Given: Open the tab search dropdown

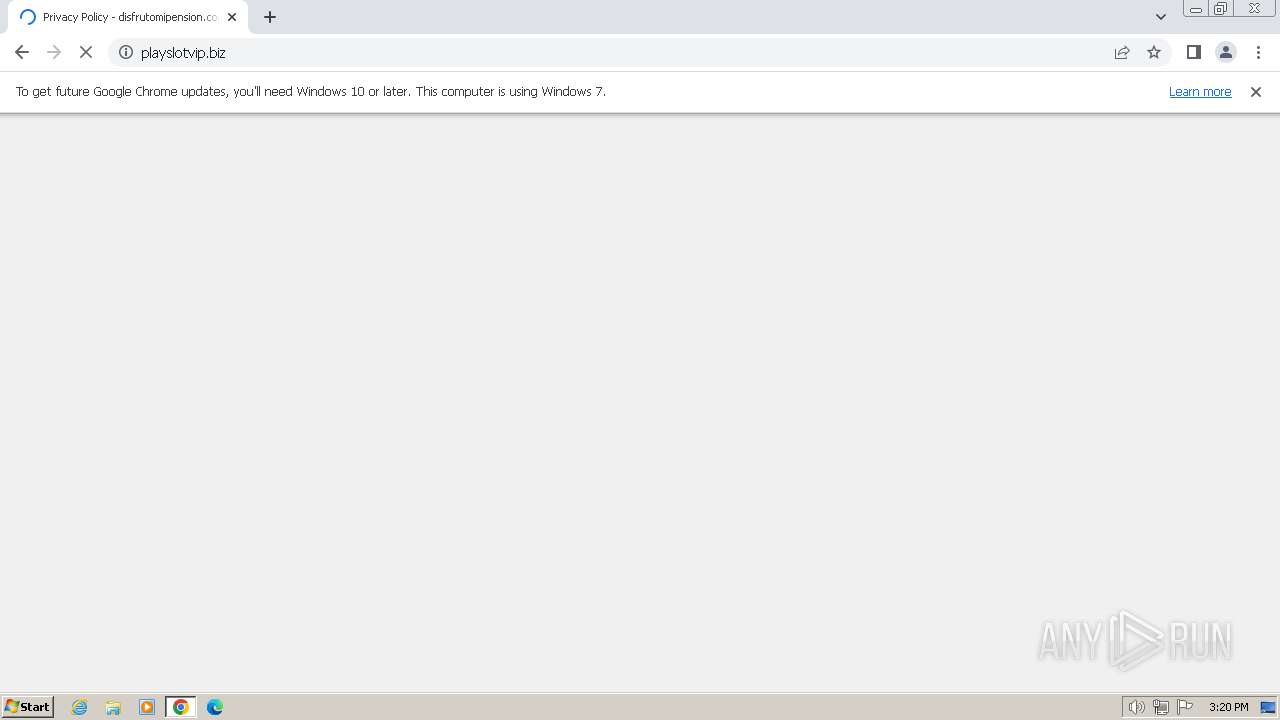Looking at the screenshot, I should click(1161, 17).
